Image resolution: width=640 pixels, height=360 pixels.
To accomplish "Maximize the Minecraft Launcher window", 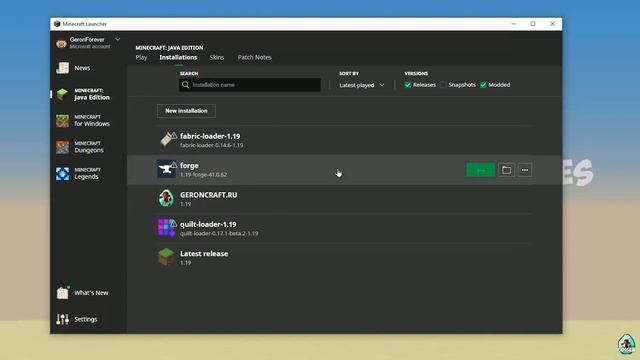I will [533, 24].
